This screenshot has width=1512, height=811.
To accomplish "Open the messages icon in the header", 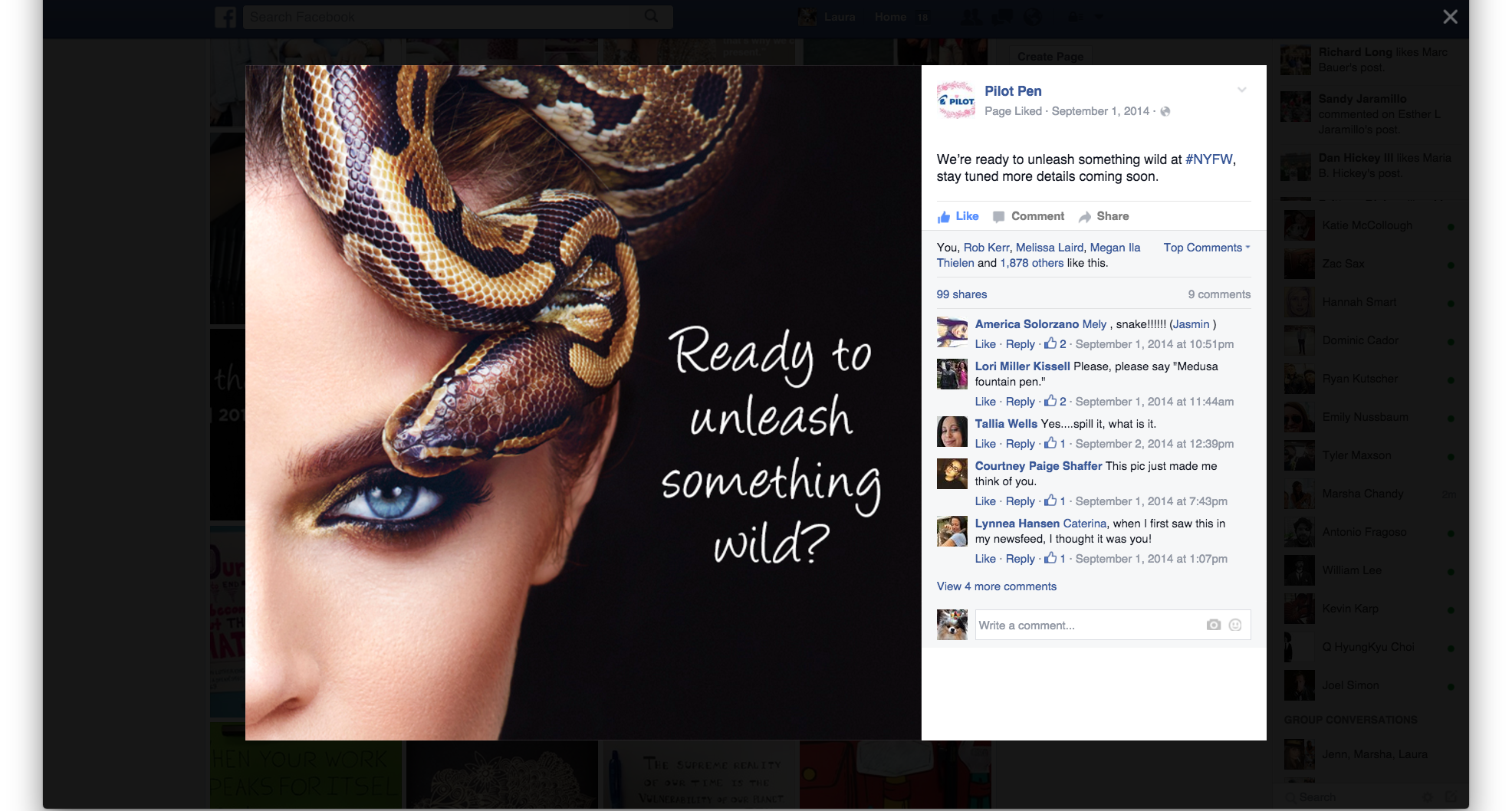I will [x=1002, y=17].
